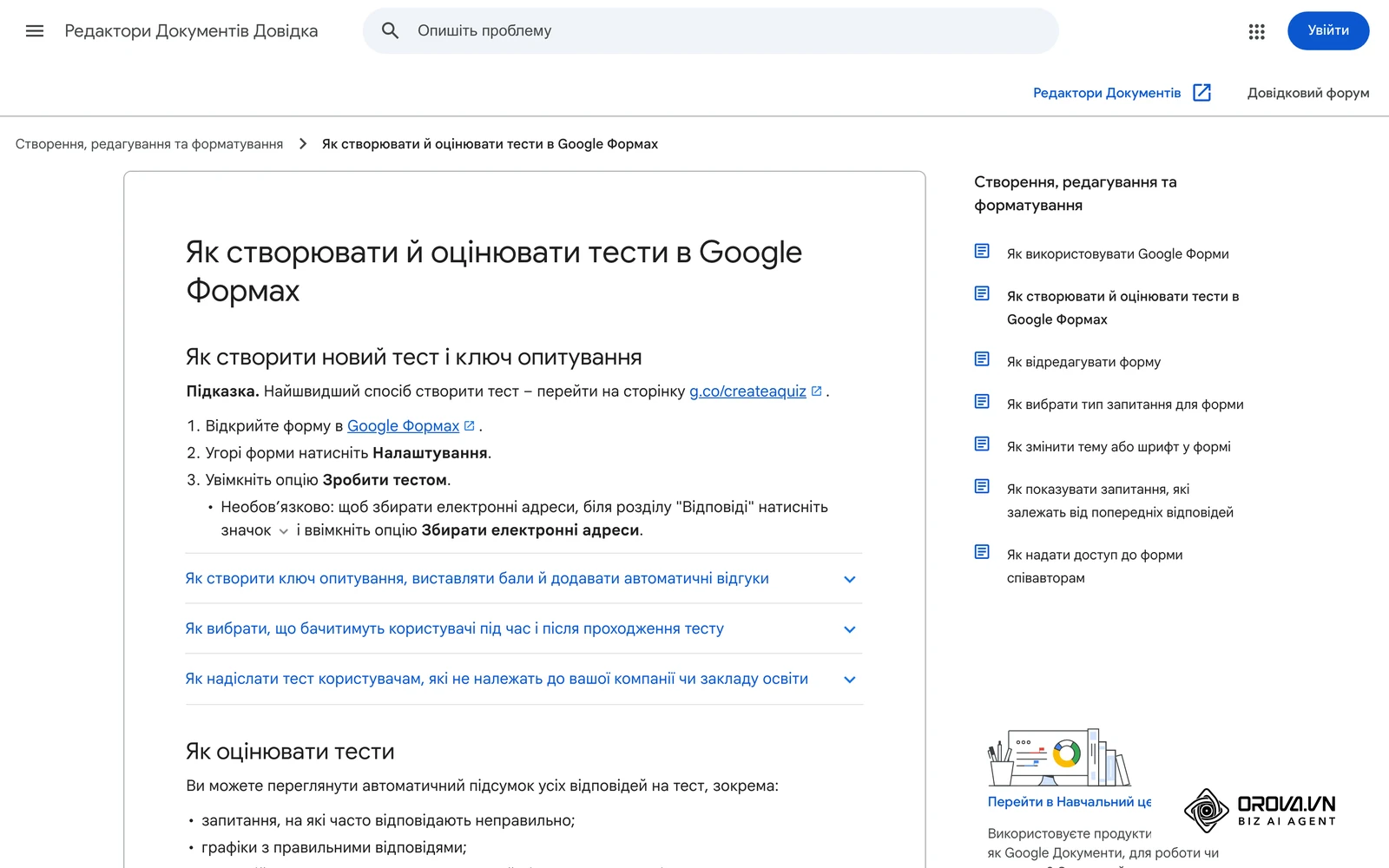This screenshot has width=1389, height=868.
Task: Click the learning center illustration
Action: point(1059,757)
